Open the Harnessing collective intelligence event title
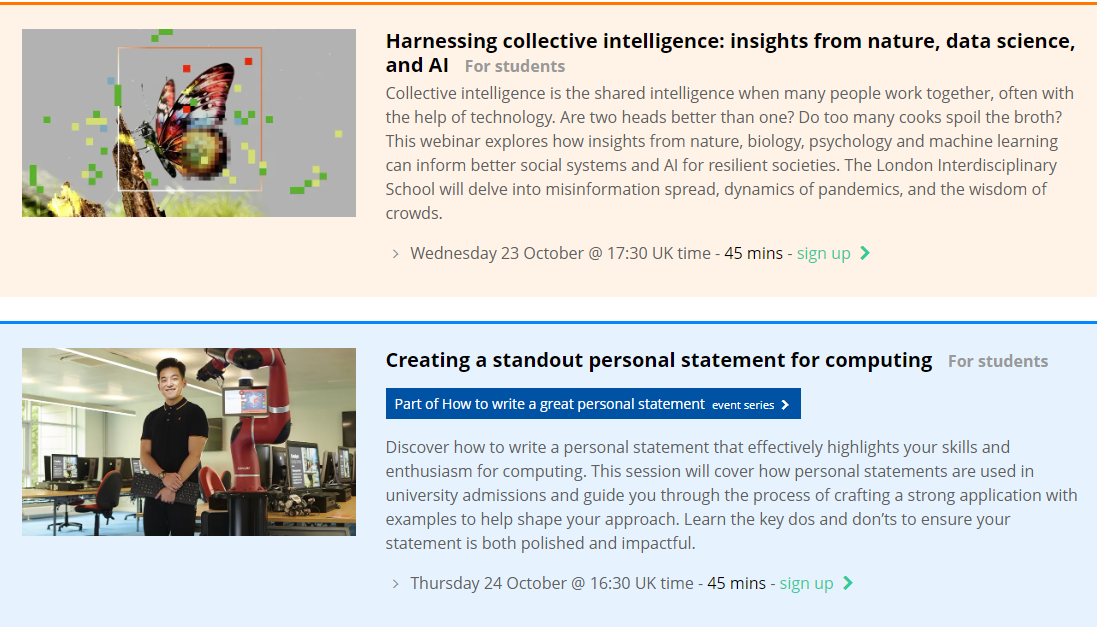The image size is (1097, 627). coord(730,52)
